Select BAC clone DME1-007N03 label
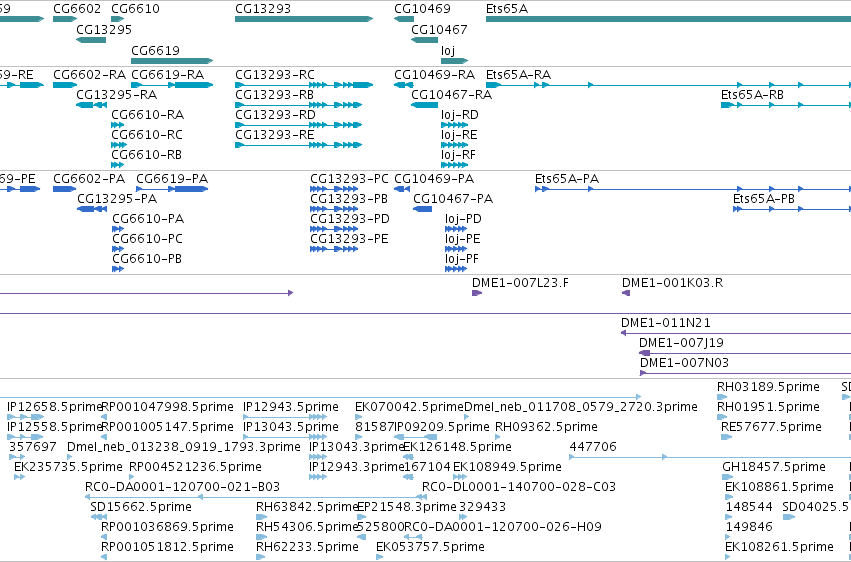Image resolution: width=851 pixels, height=562 pixels. (x=684, y=363)
